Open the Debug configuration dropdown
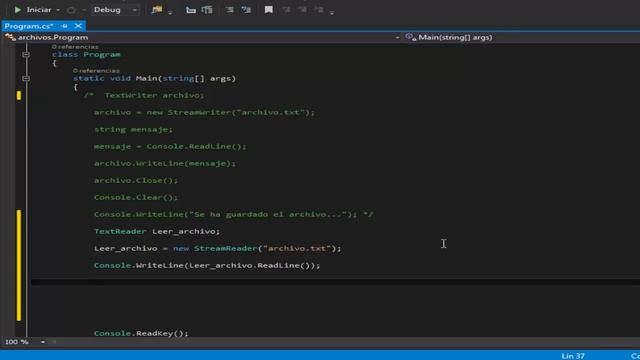The image size is (640, 360). 115,10
